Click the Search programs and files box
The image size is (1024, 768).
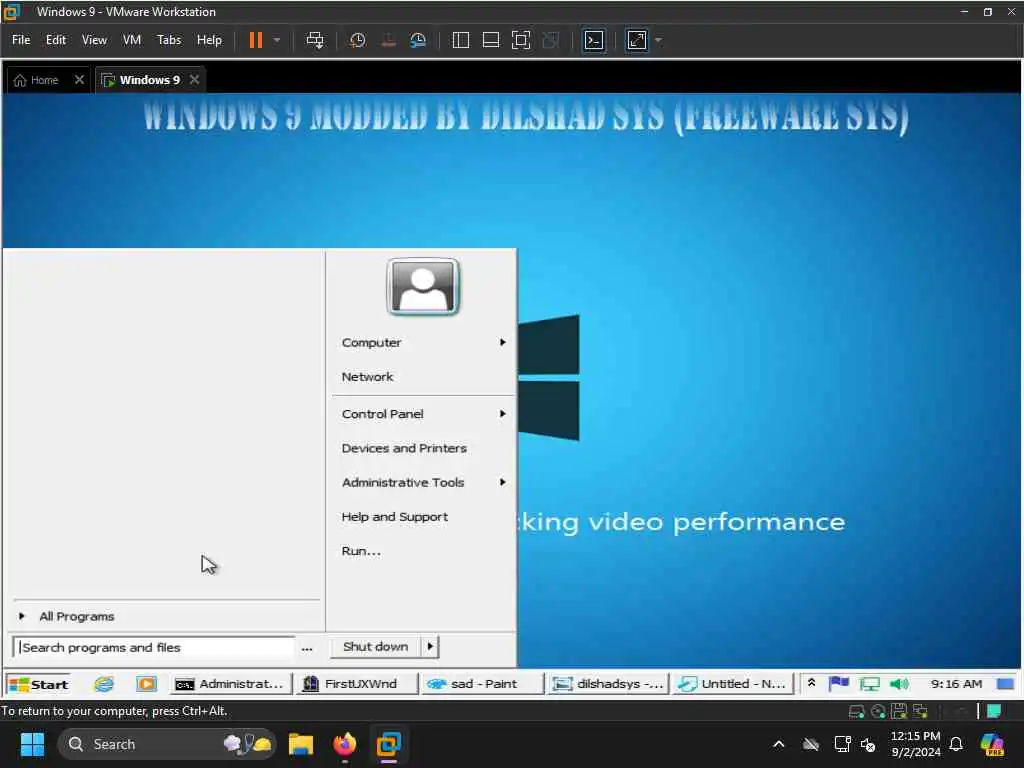pyautogui.click(x=153, y=647)
